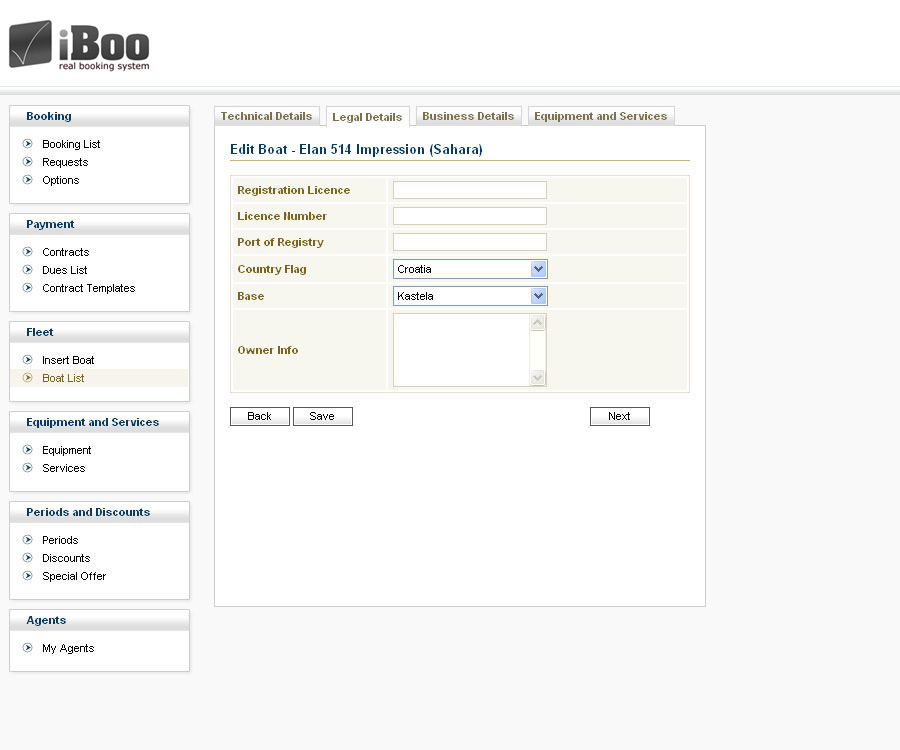Screen dimensions: 900x750
Task: Click the arrow icon beside Insert Boat
Action: pos(28,360)
